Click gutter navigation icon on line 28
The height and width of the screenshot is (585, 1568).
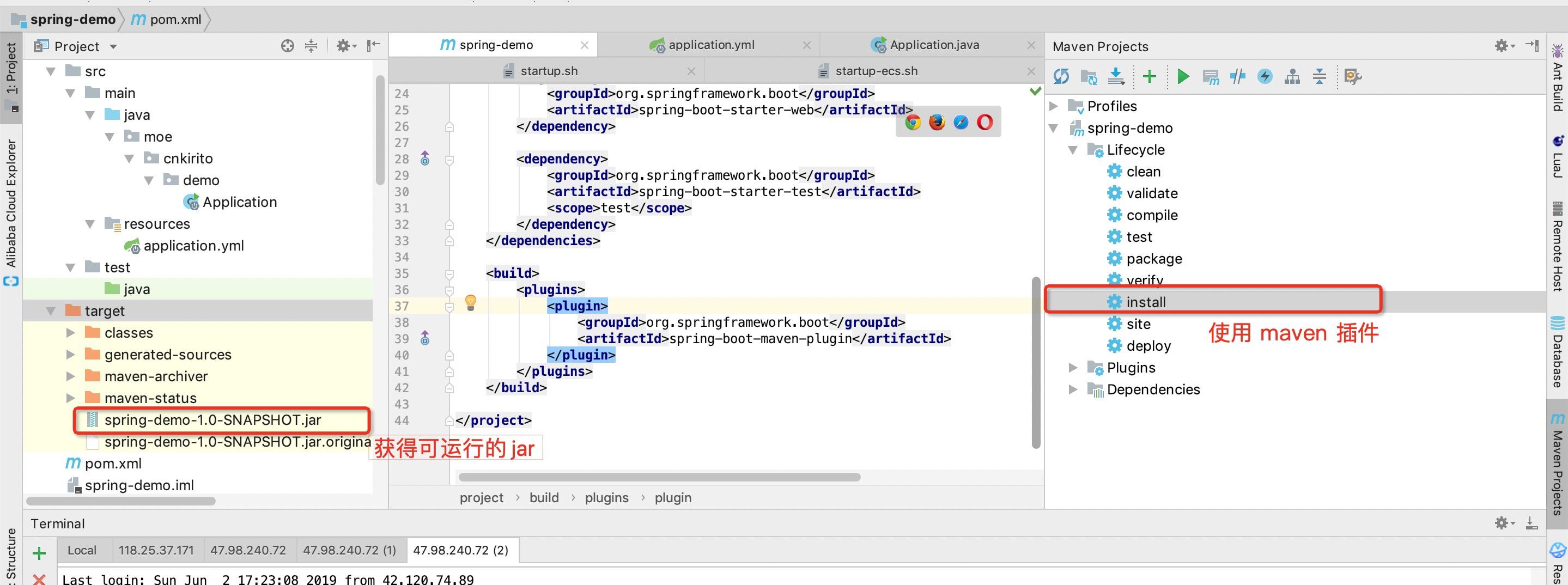point(425,159)
